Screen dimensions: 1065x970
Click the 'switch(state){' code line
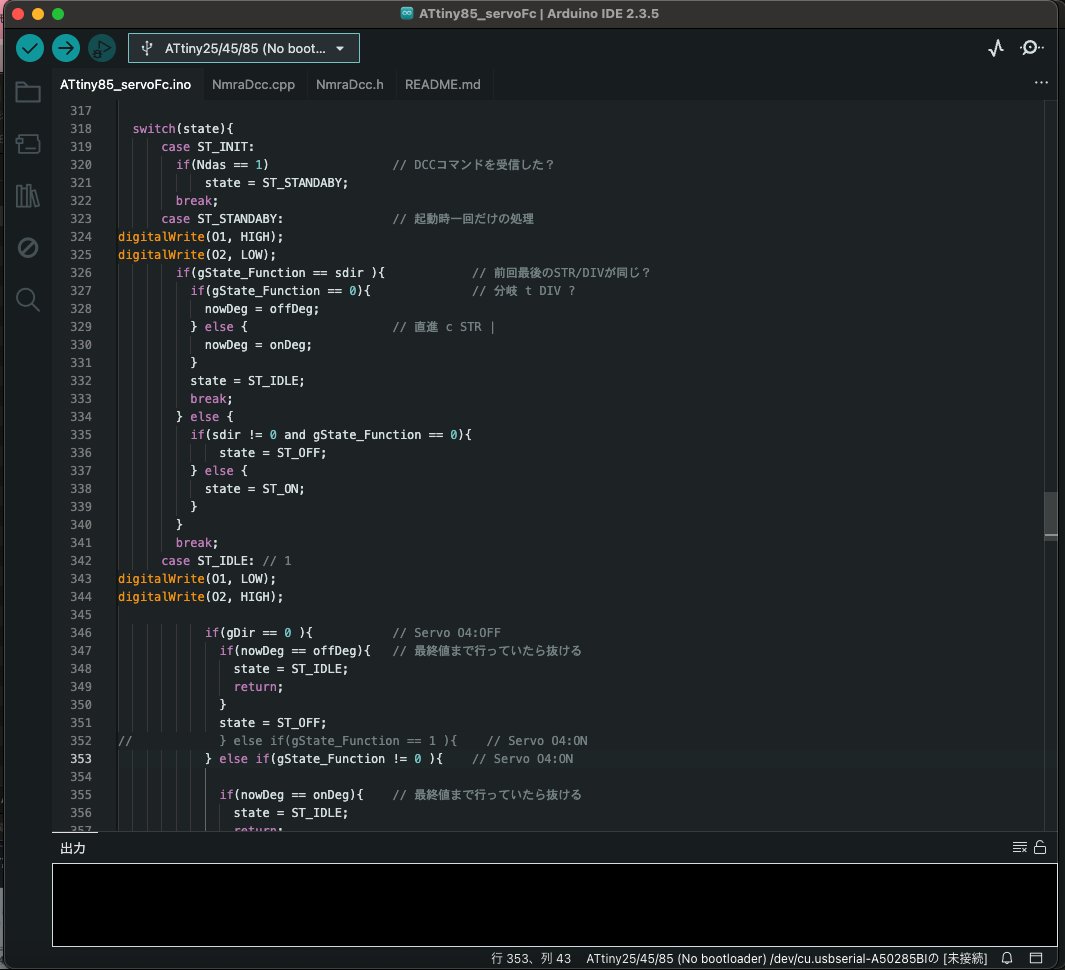(x=183, y=128)
